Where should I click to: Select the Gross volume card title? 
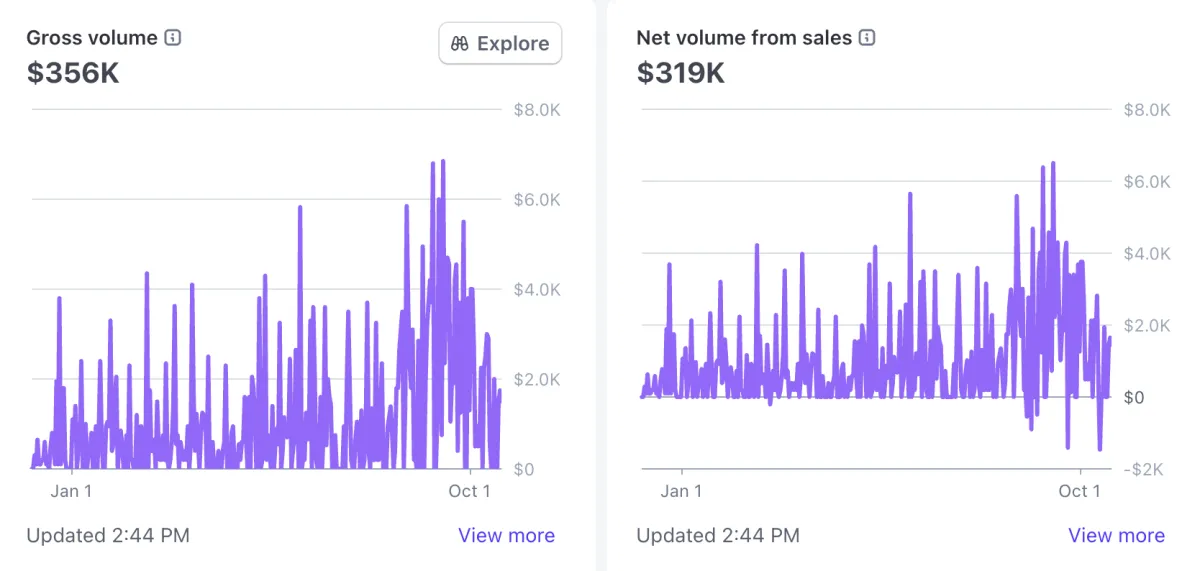92,38
